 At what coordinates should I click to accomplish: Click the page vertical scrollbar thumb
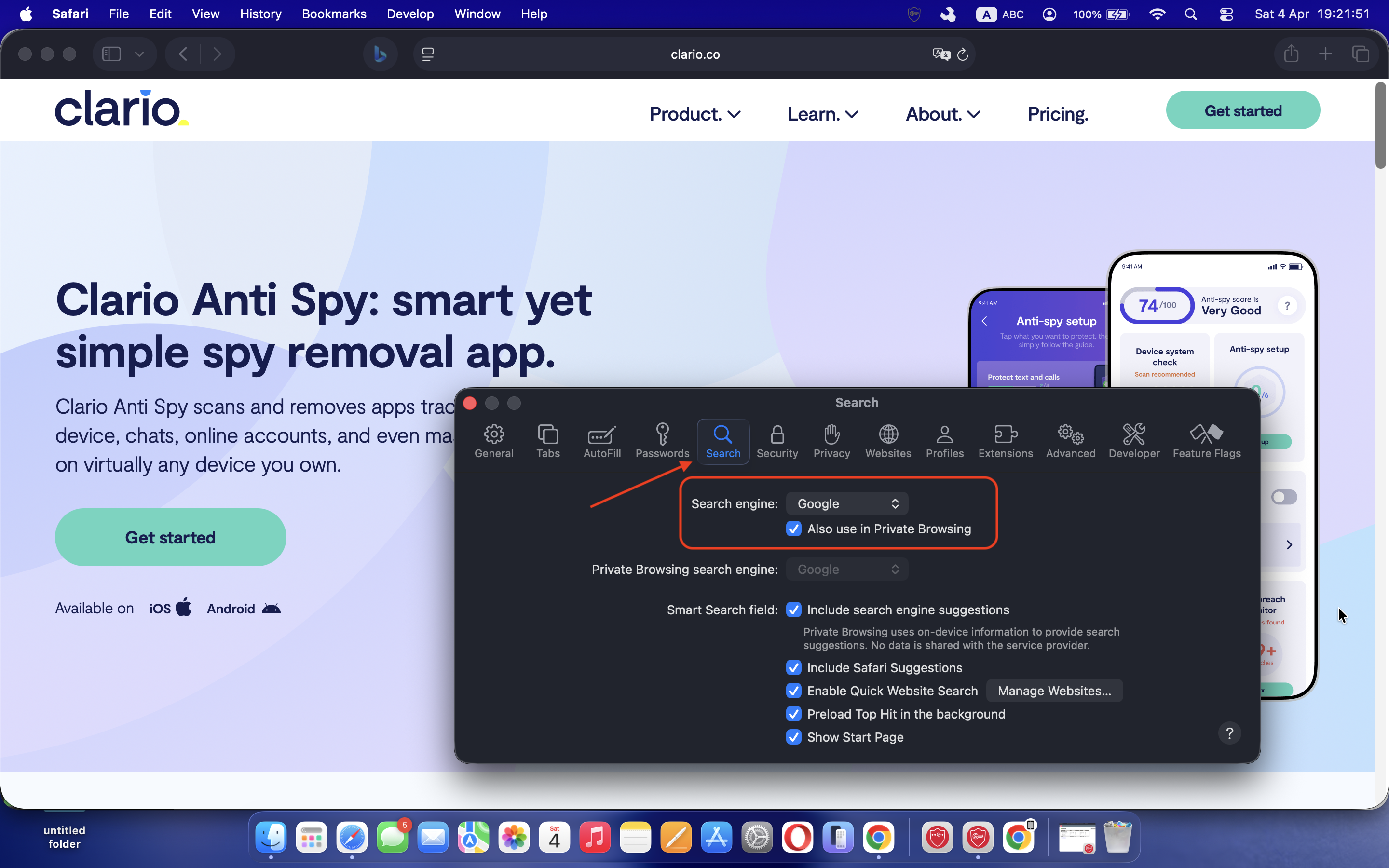coord(1380,125)
